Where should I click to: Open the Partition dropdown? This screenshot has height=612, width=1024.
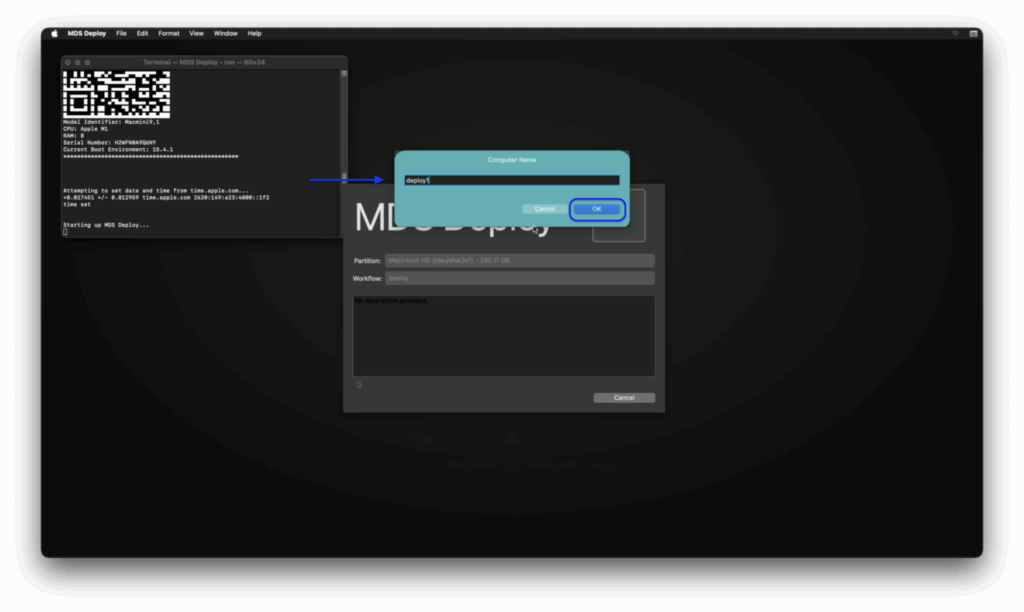click(519, 261)
